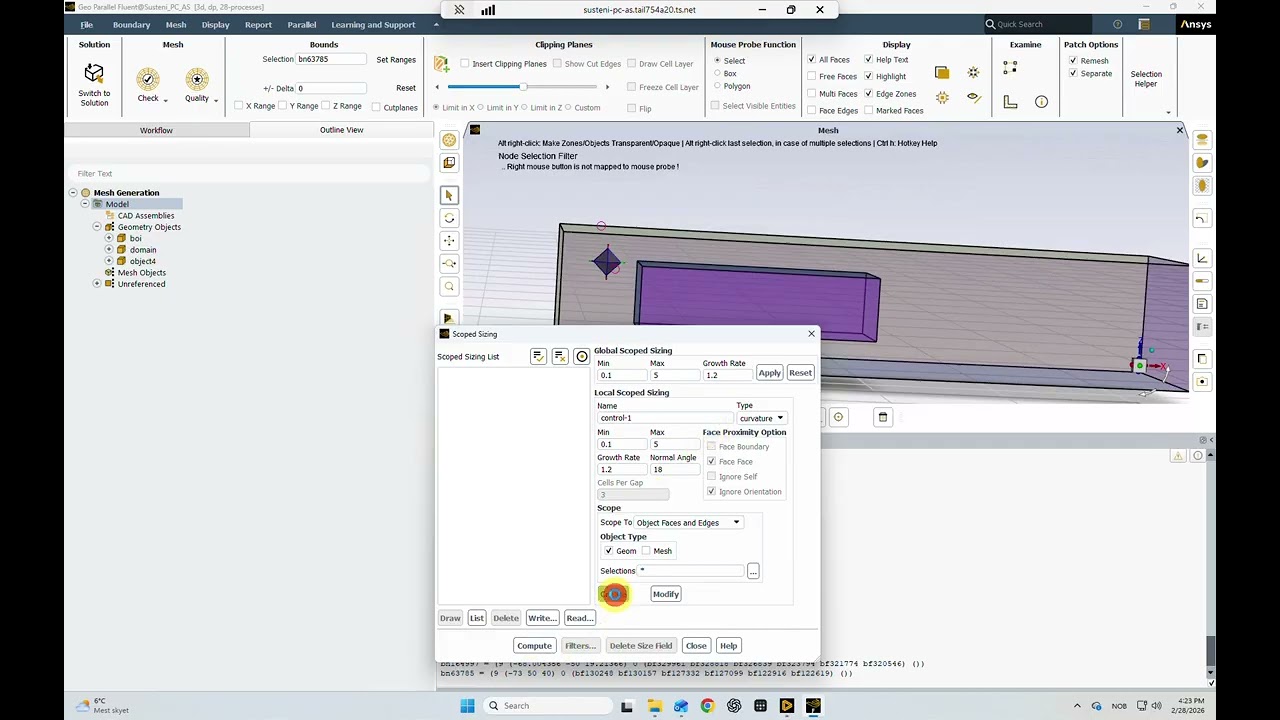Click the clipping planes icon
Viewport: 1280px width, 720px height.
pos(441,64)
